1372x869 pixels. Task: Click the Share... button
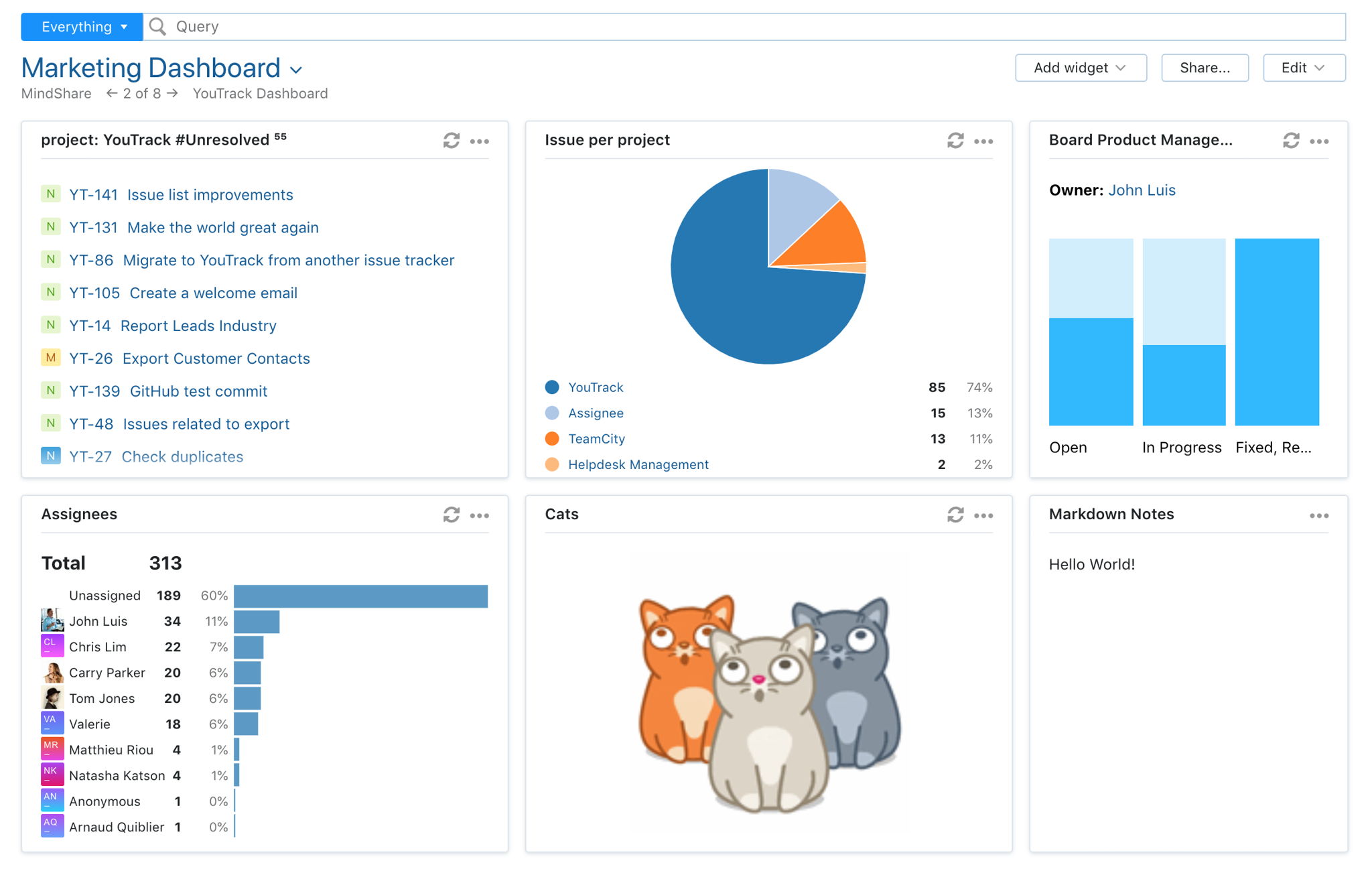1205,68
